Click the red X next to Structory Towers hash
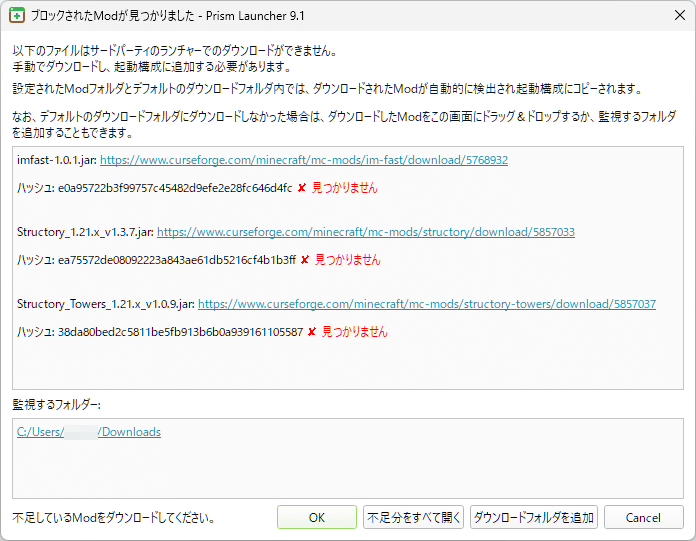 tap(312, 332)
